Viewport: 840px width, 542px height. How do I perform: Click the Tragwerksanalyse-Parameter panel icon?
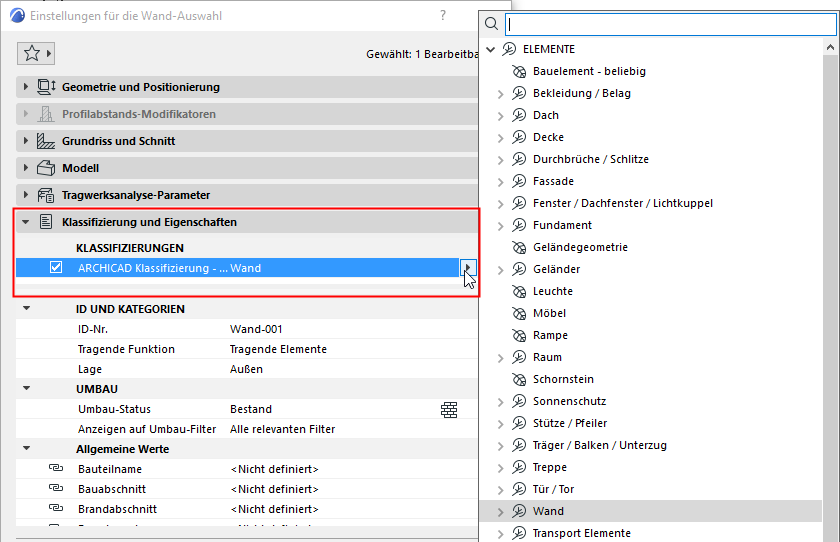point(46,195)
